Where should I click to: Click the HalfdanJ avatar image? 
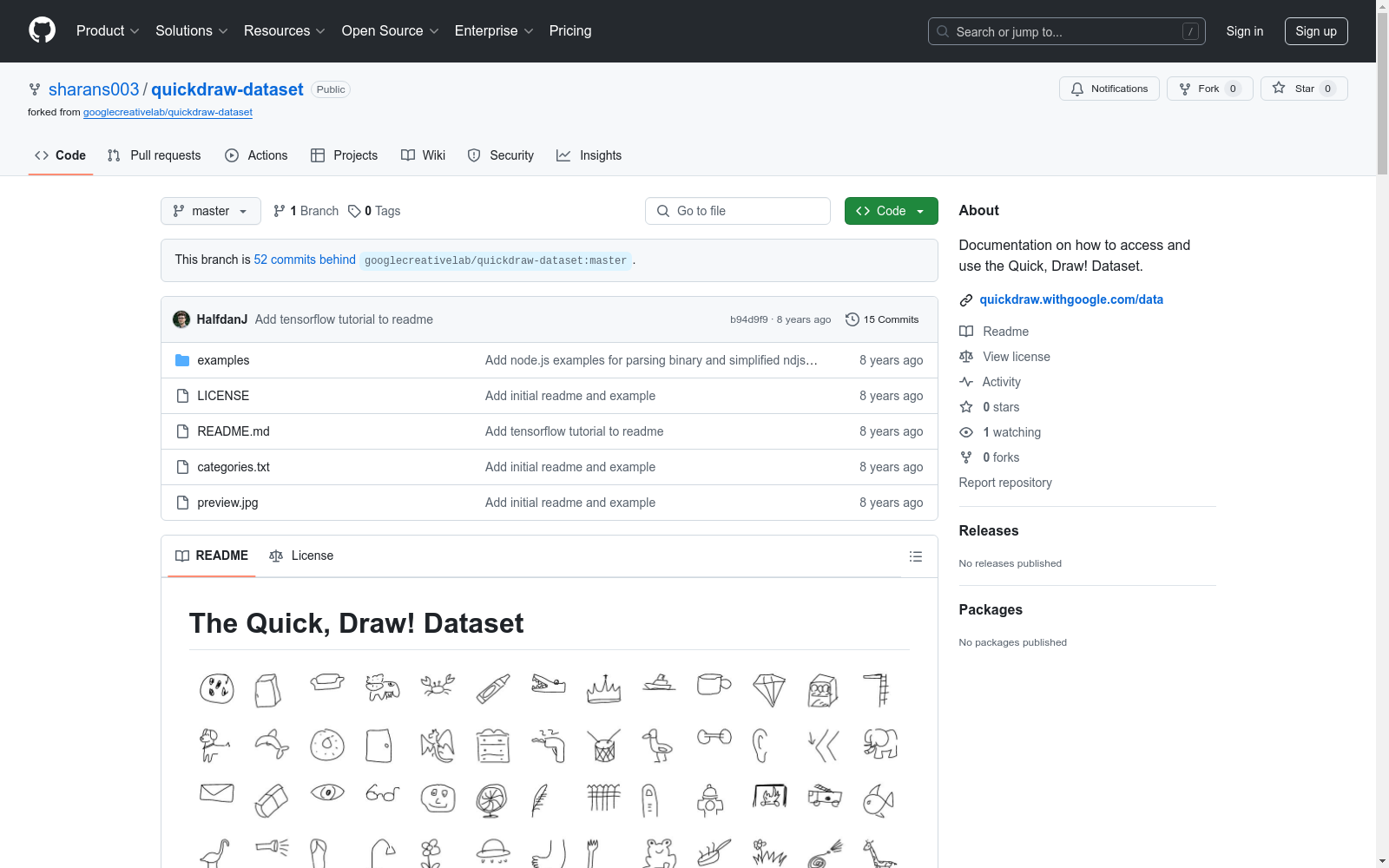(181, 319)
